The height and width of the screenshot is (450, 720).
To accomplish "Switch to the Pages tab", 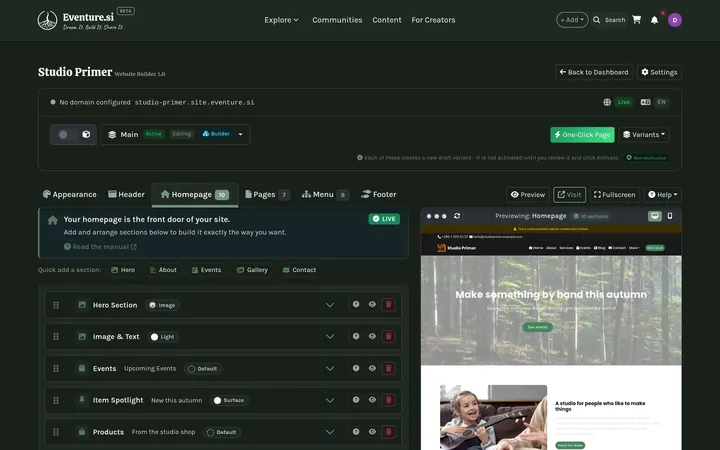I will (267, 194).
